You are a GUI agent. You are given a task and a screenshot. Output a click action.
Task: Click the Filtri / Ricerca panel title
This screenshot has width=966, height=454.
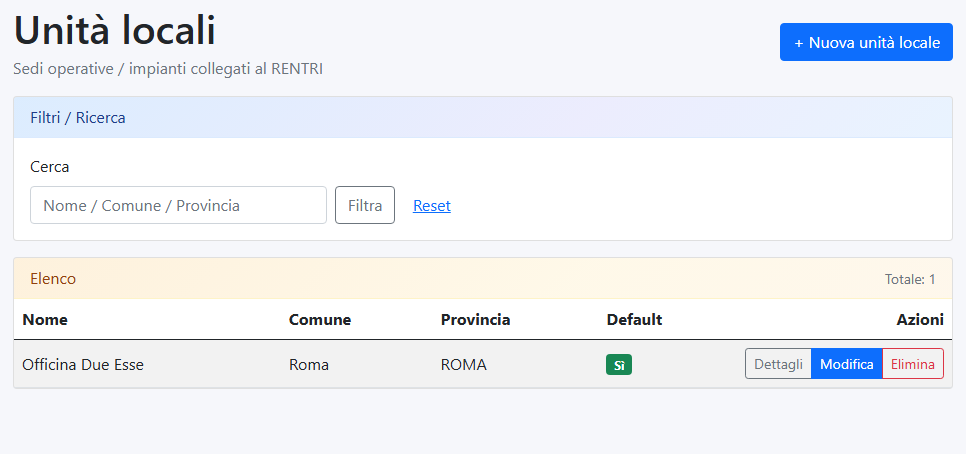[x=78, y=118]
